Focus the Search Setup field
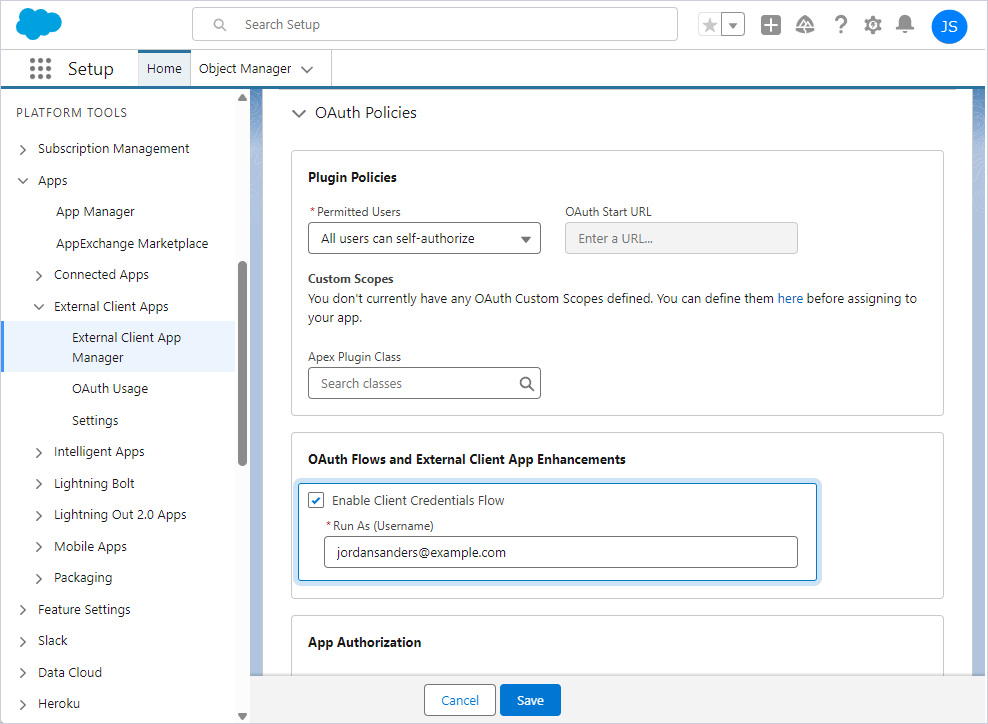Image resolution: width=988 pixels, height=724 pixels. [435, 25]
